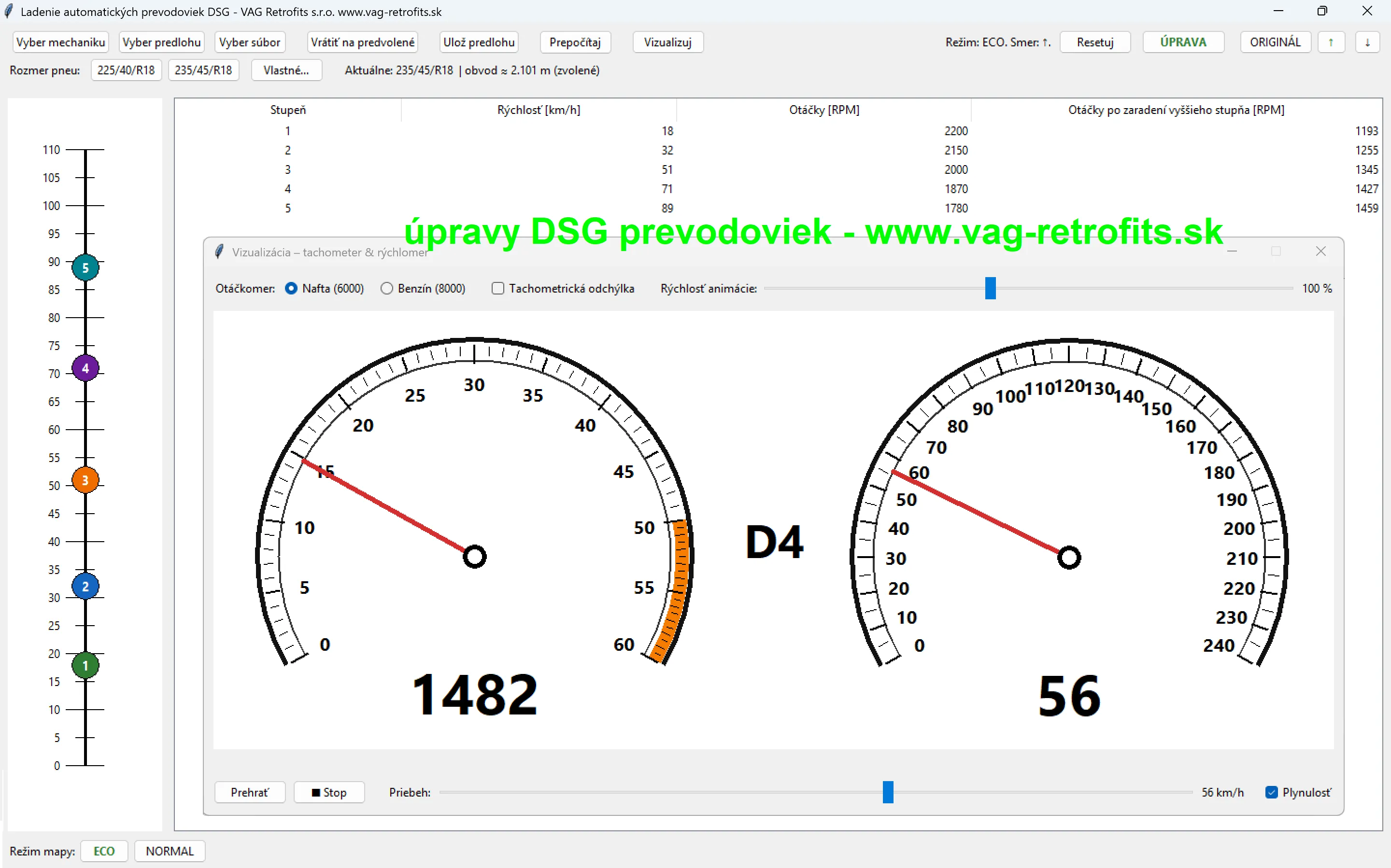Select the orange gear 3 marker
Screen dimensions: 1391x868
click(85, 480)
